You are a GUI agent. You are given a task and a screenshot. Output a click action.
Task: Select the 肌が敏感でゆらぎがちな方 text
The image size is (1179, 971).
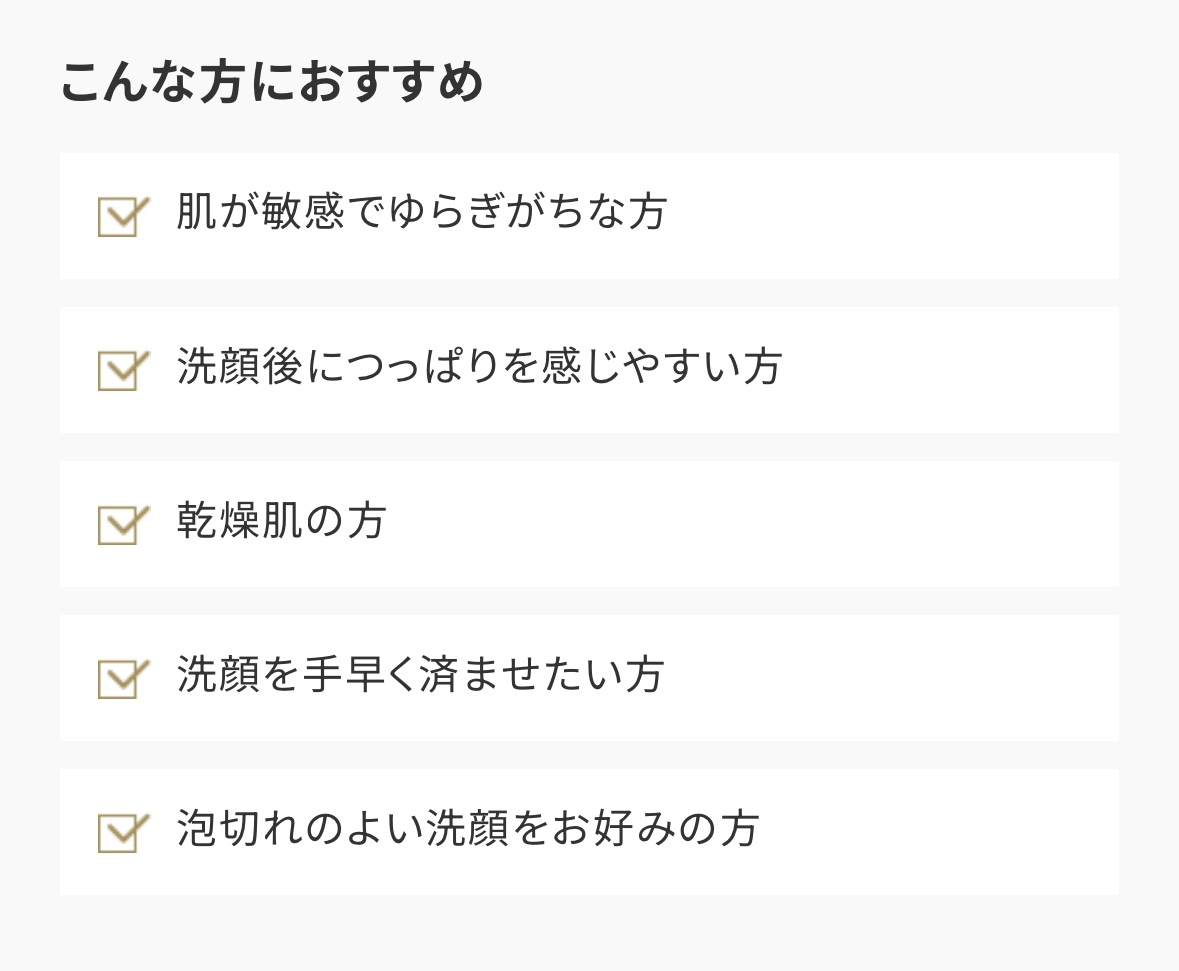point(421,212)
